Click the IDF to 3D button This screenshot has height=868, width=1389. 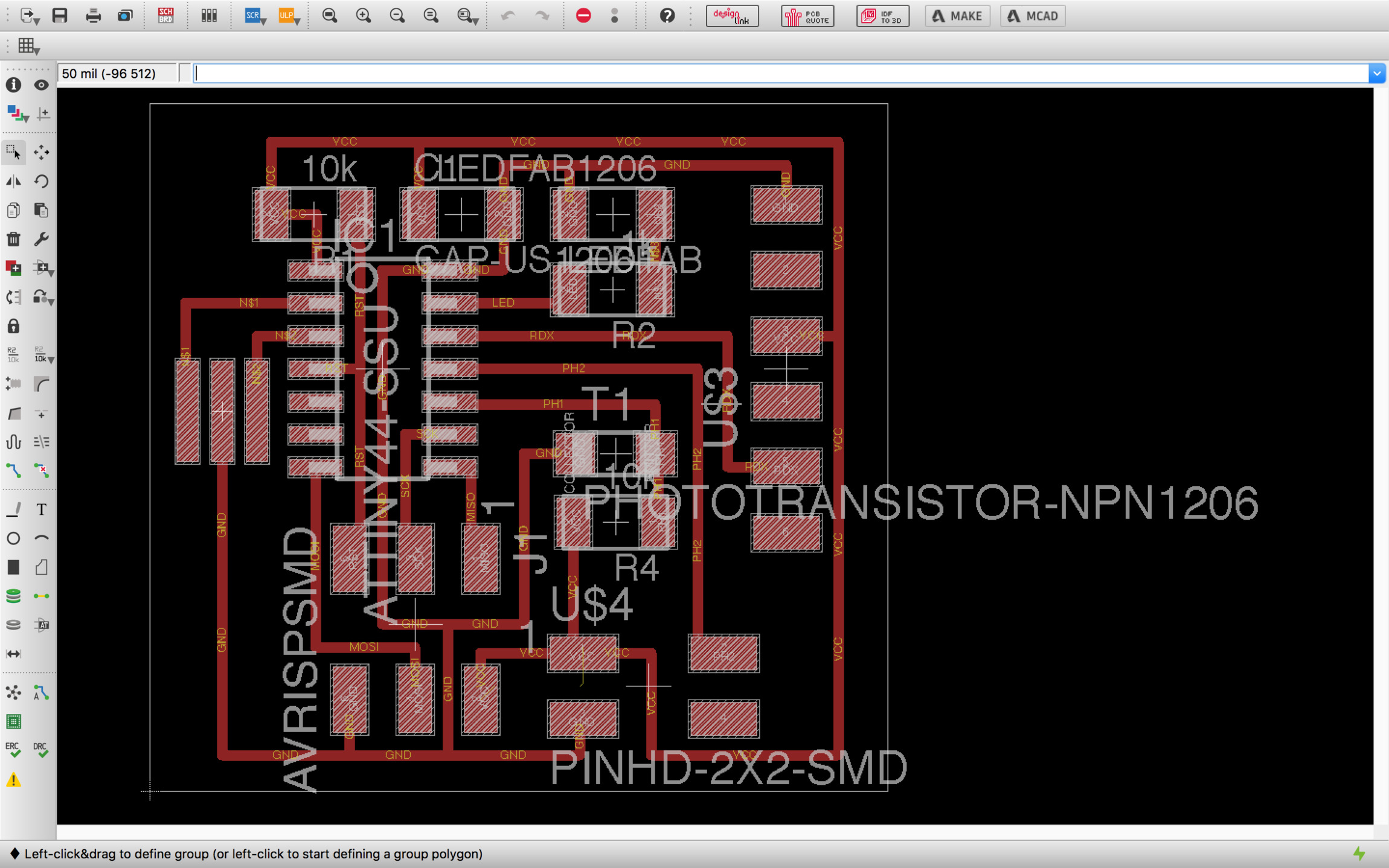point(882,16)
